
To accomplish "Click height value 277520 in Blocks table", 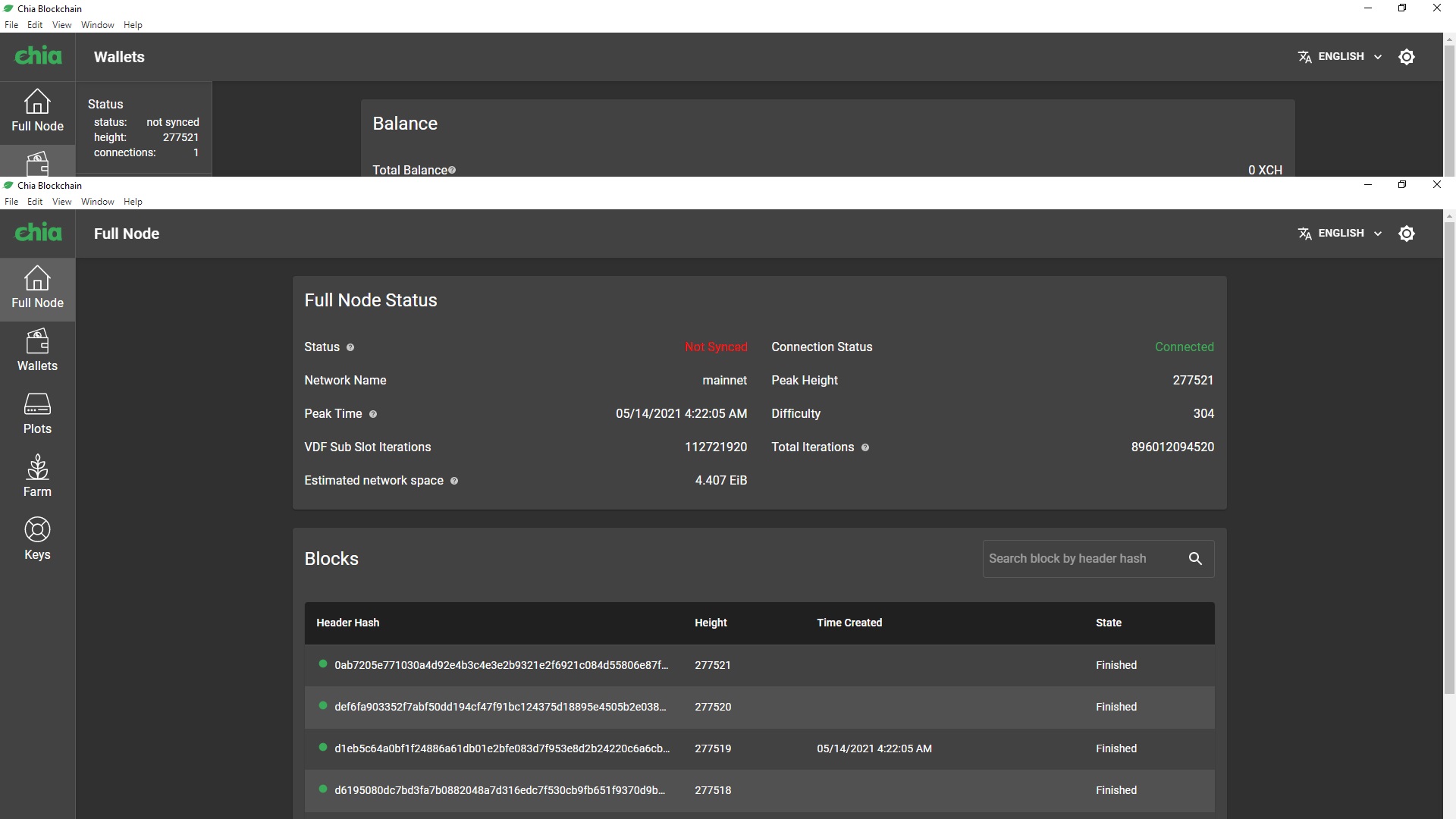I will [713, 707].
